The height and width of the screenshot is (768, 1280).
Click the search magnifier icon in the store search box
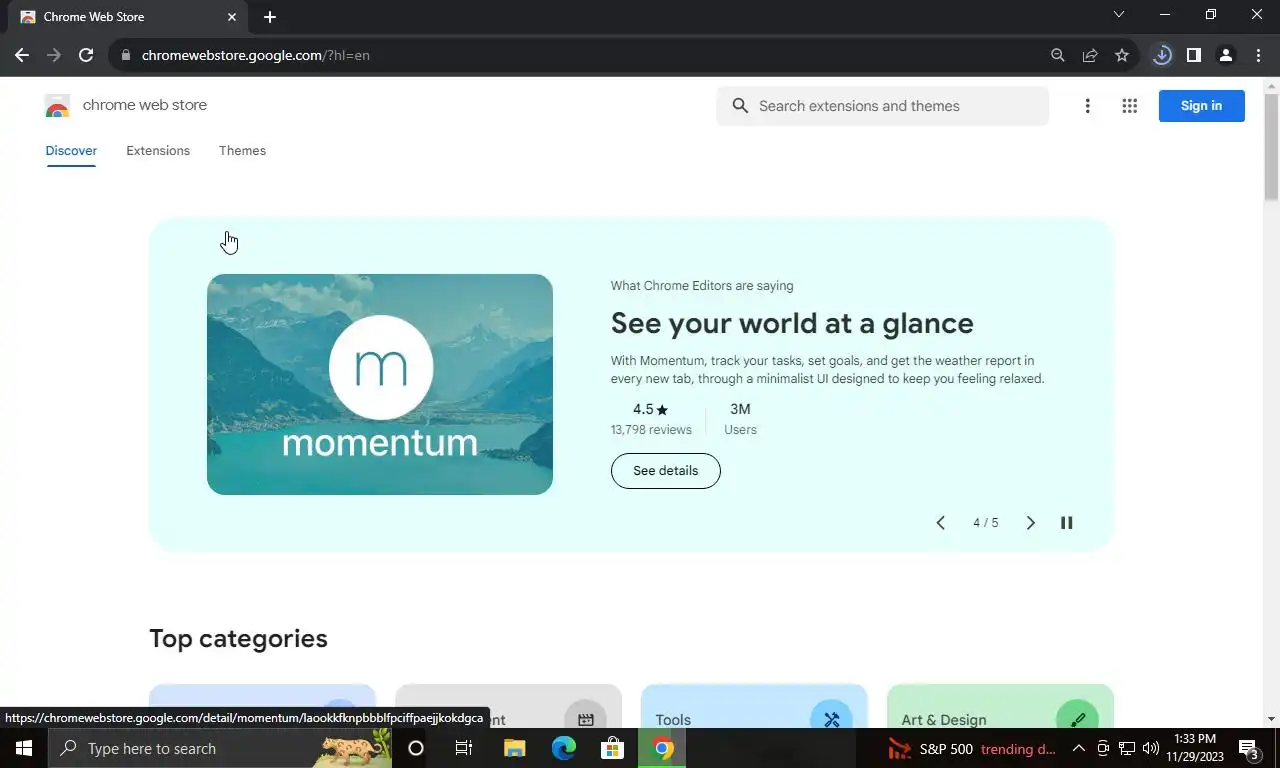pos(740,106)
